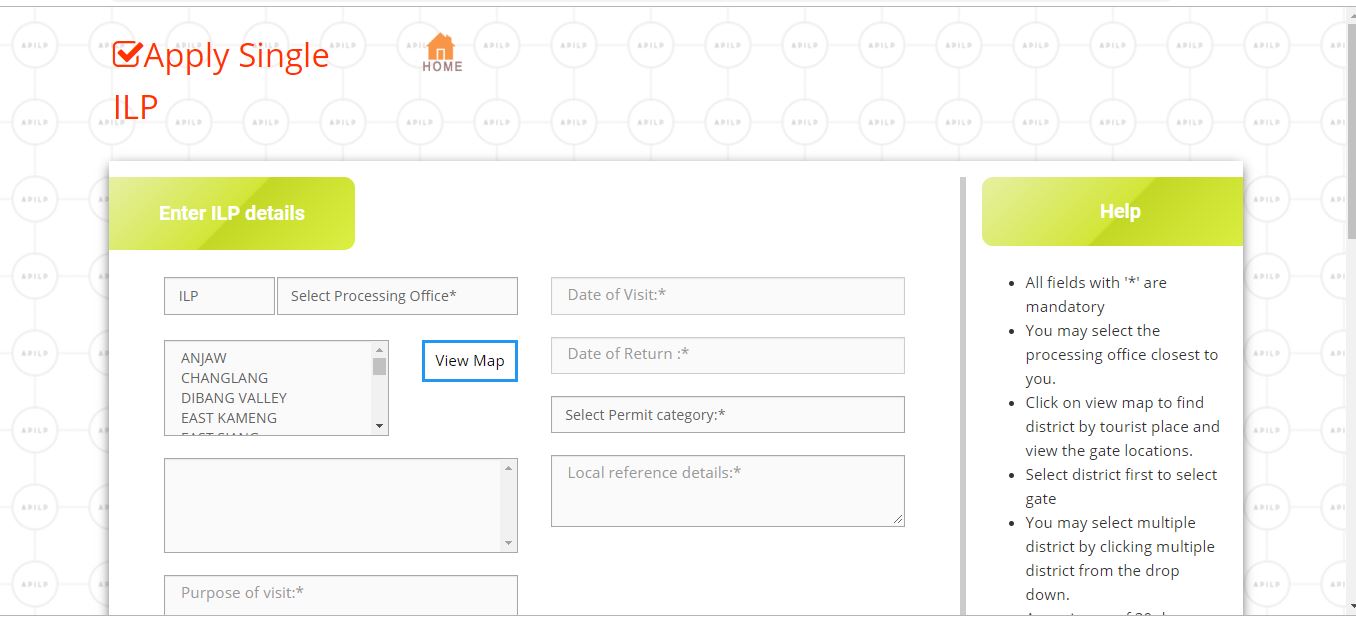Click into the Purpose of visit field
The image size is (1356, 618).
point(340,594)
